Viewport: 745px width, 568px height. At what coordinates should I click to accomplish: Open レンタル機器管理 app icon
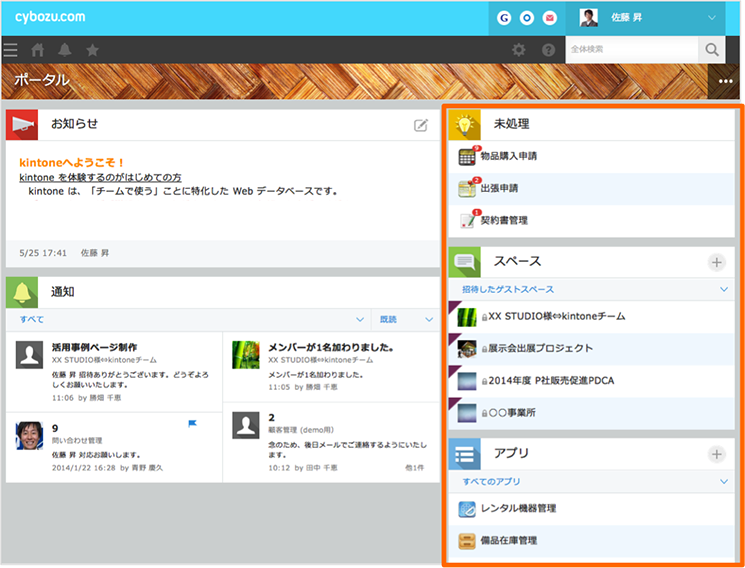(467, 509)
